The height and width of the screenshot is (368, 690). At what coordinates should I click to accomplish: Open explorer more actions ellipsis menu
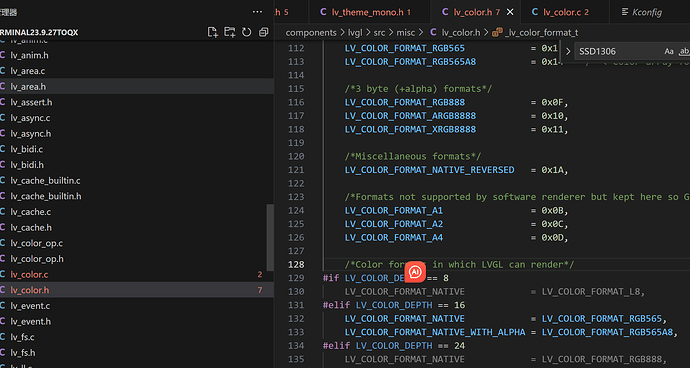[257, 12]
